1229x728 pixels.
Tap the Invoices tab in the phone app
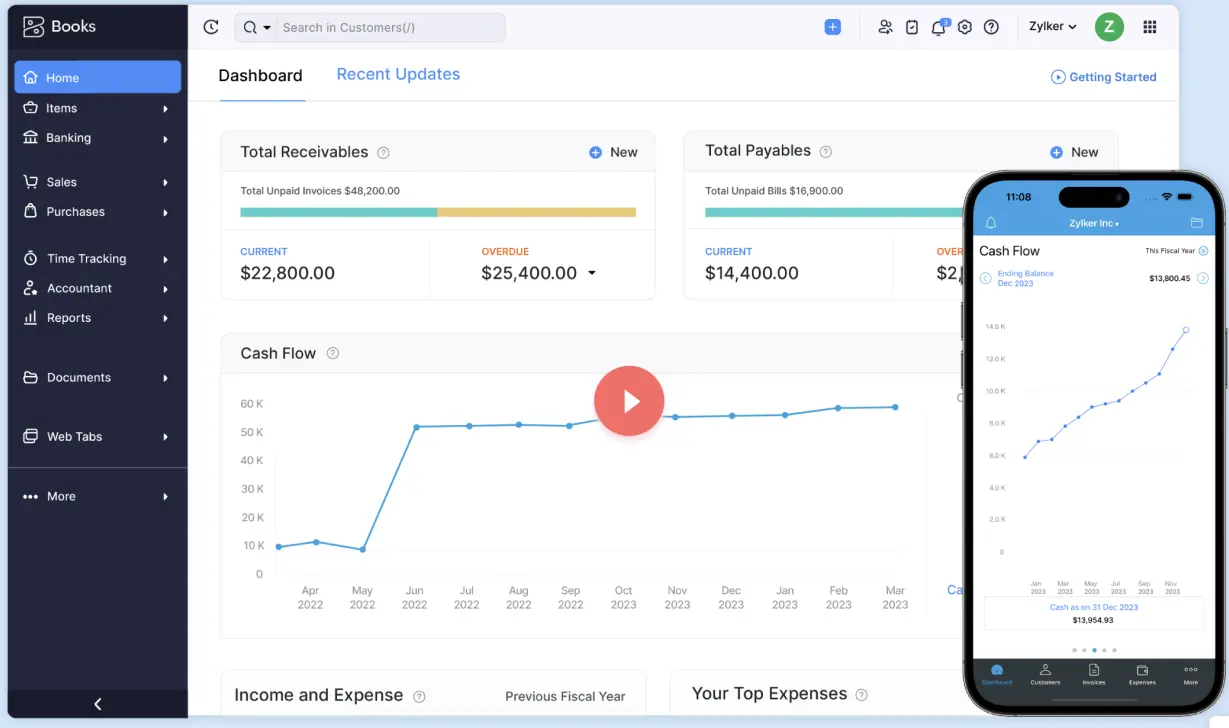point(1094,674)
